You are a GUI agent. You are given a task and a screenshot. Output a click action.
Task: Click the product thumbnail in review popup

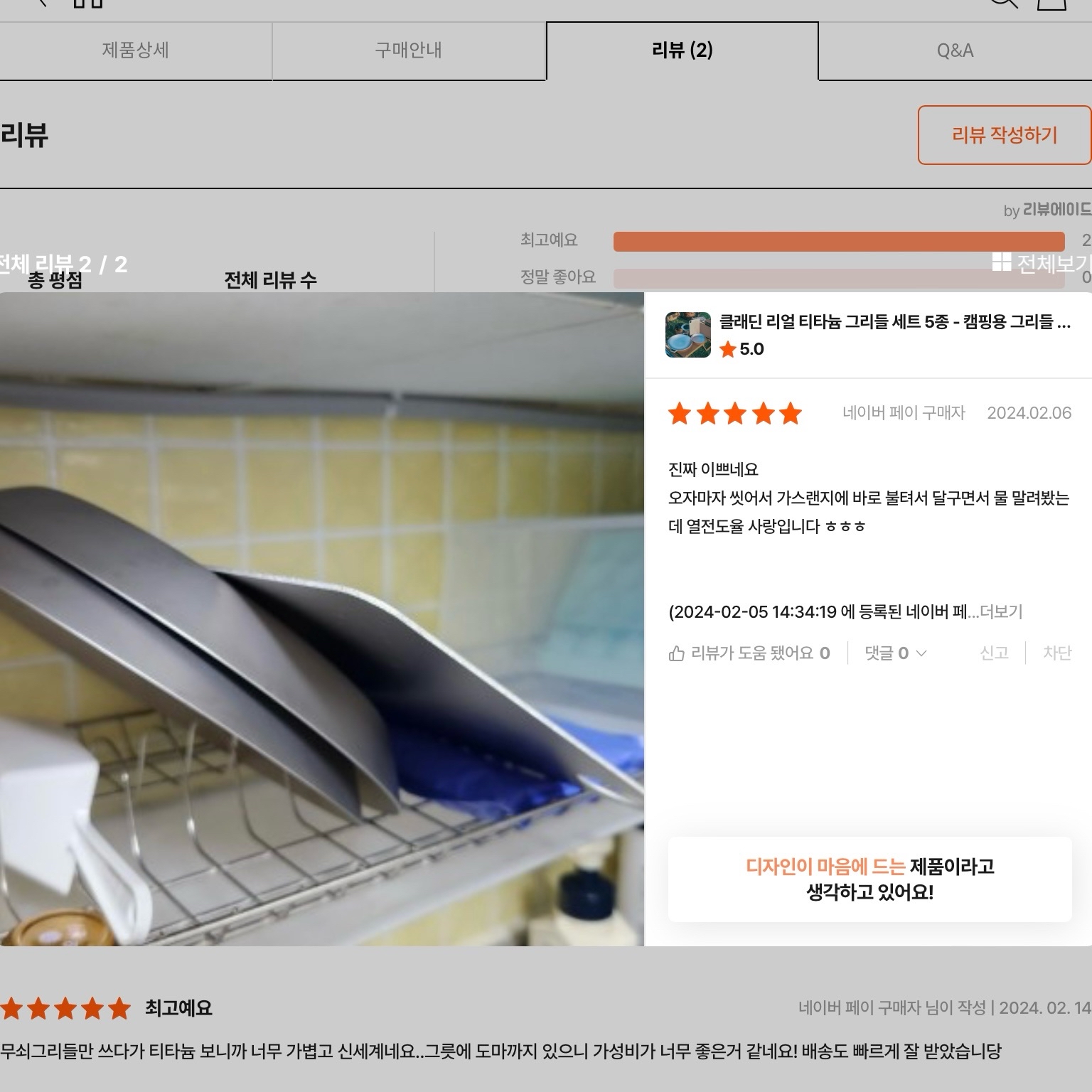(688, 334)
